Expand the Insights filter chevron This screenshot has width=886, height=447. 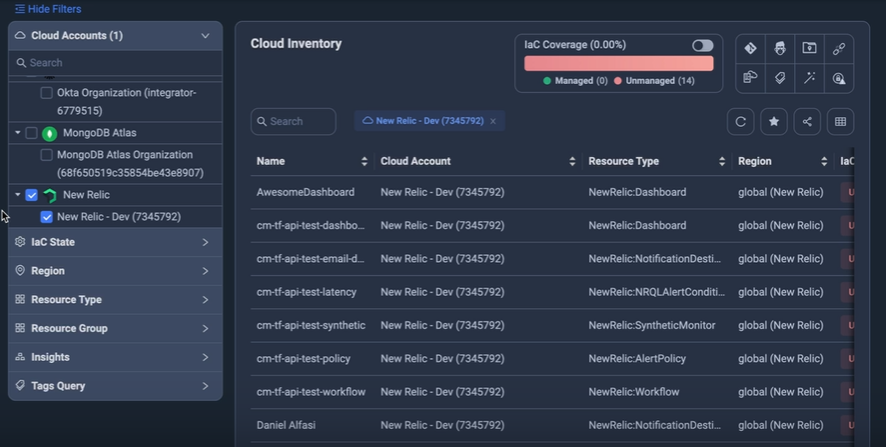(205, 357)
